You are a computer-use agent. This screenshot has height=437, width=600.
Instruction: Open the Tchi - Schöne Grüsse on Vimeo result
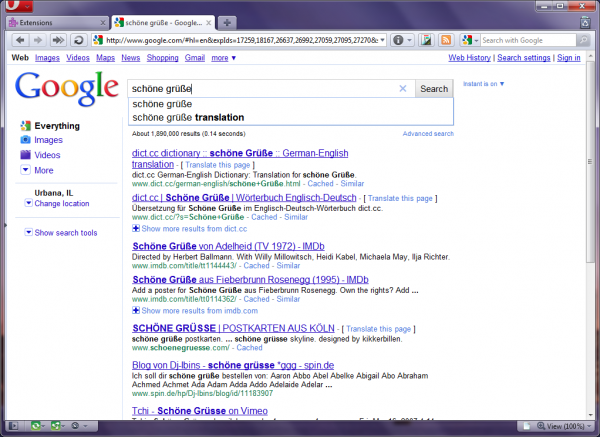pyautogui.click(x=200, y=411)
